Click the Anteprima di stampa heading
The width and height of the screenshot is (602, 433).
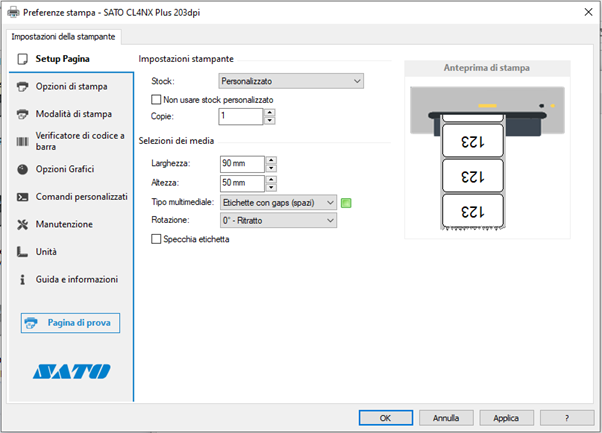click(487, 68)
